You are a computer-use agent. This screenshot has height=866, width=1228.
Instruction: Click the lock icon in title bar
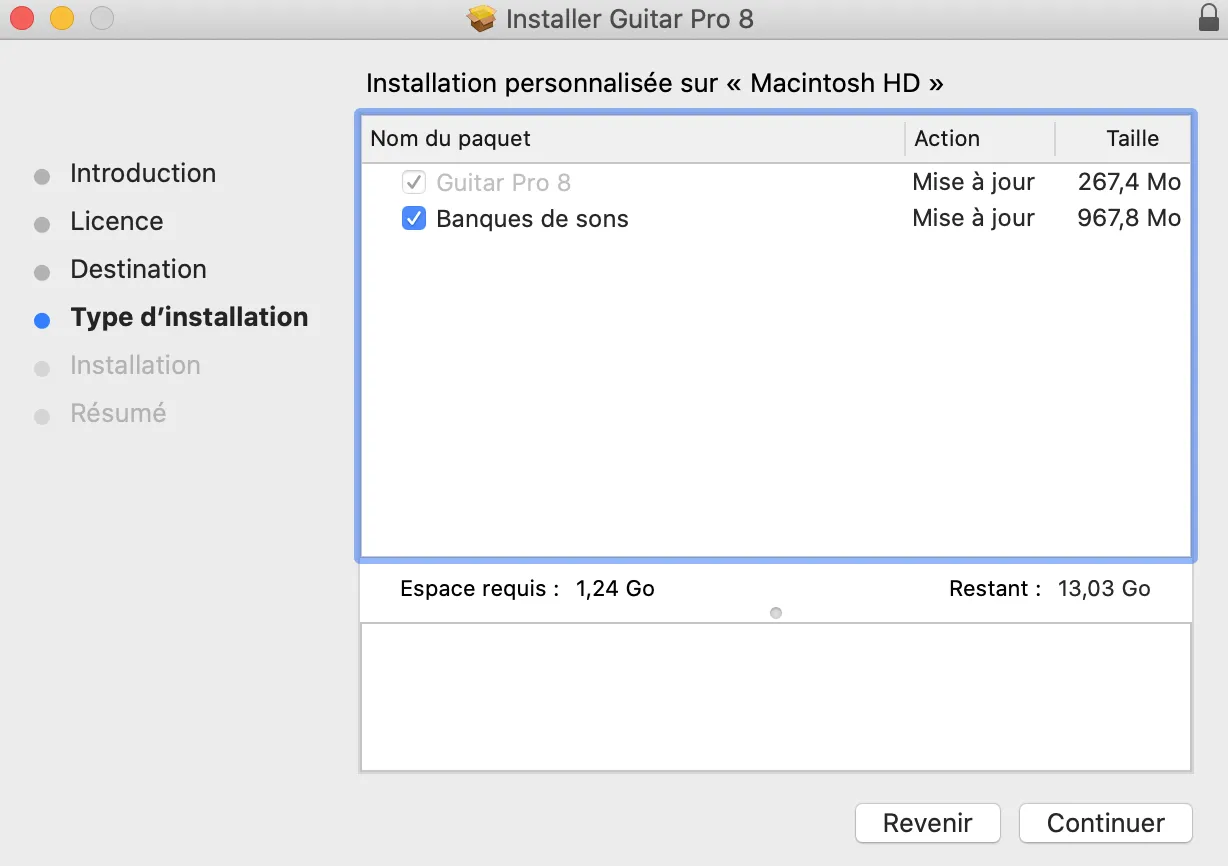coord(1208,18)
